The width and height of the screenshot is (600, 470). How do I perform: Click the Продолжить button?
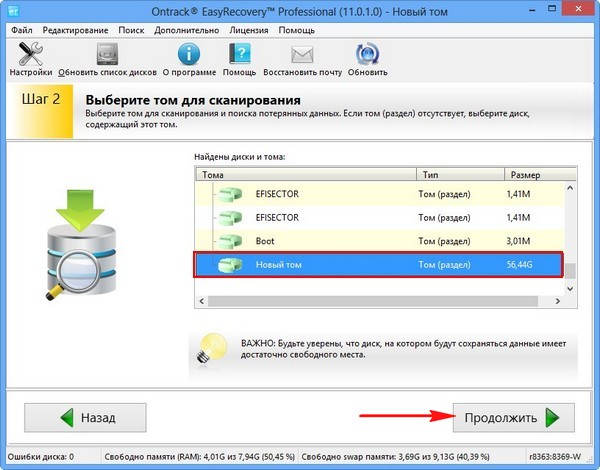click(514, 418)
